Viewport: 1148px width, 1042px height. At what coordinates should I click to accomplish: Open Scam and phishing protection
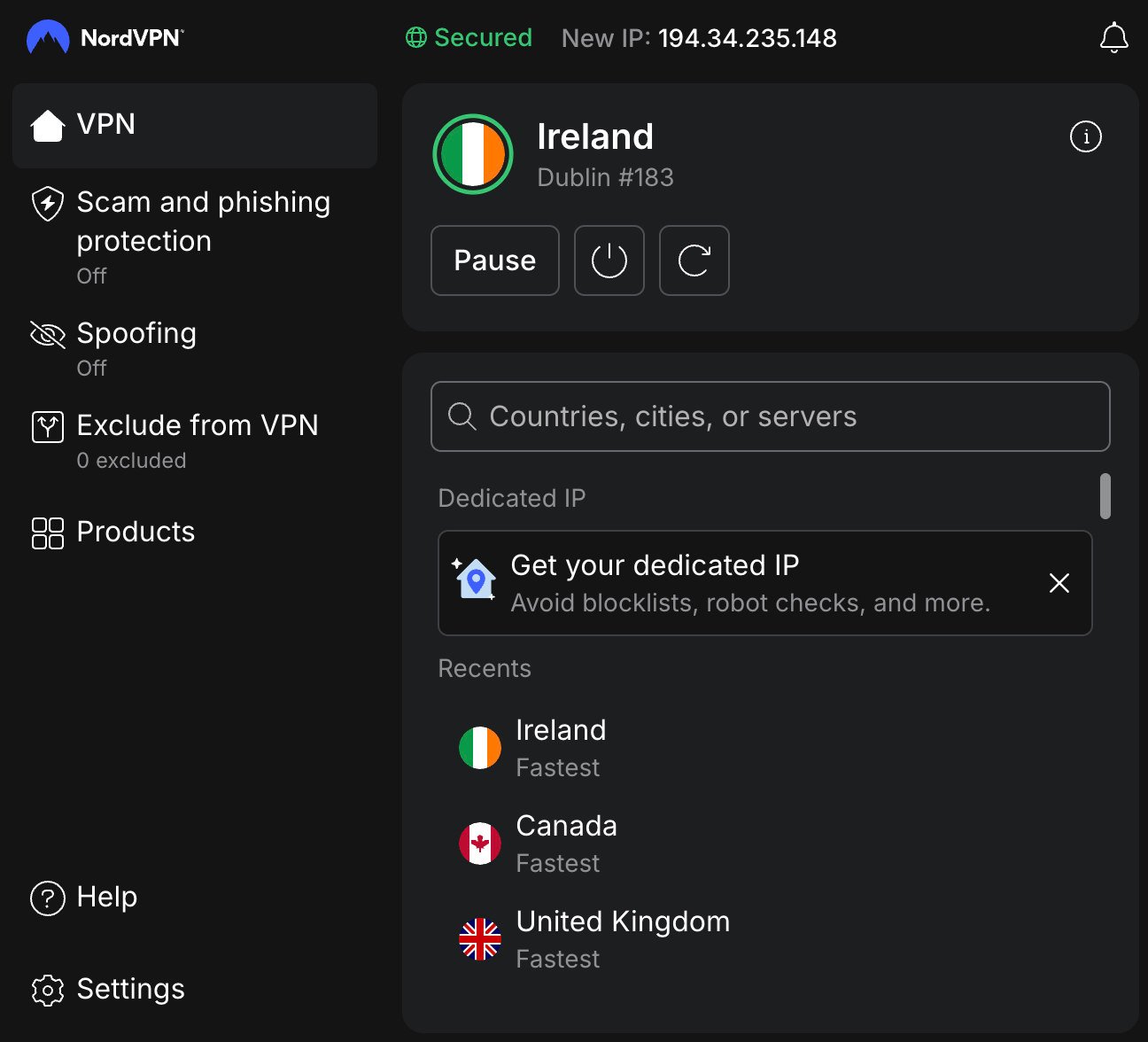pyautogui.click(x=195, y=237)
